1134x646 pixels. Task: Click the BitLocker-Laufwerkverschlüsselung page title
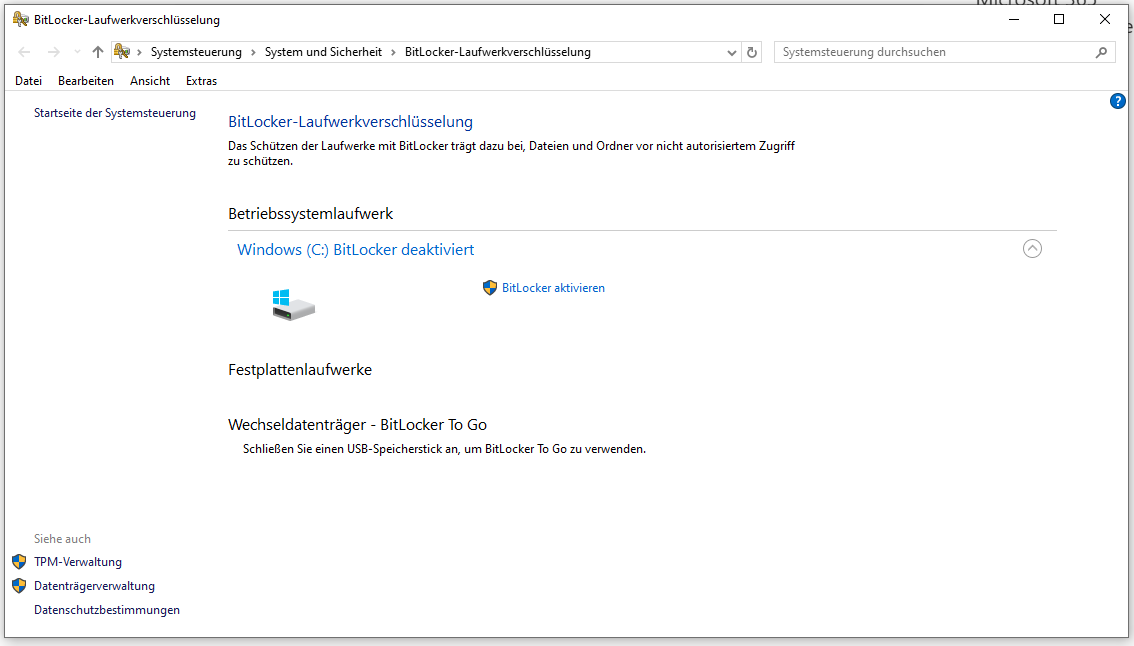[x=351, y=122]
